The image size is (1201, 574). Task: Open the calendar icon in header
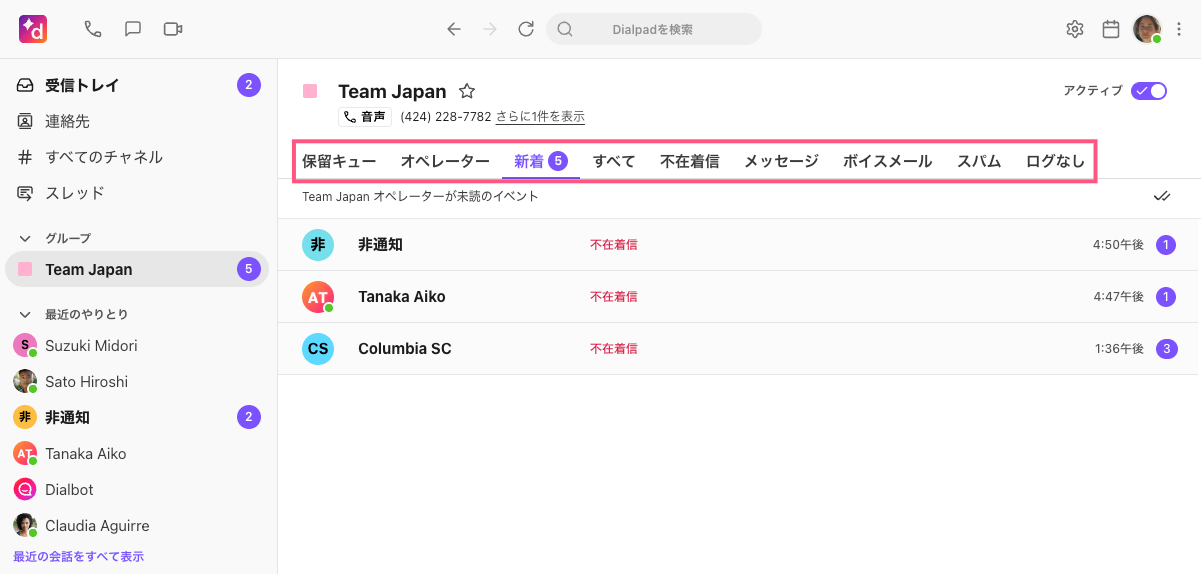coord(1111,29)
